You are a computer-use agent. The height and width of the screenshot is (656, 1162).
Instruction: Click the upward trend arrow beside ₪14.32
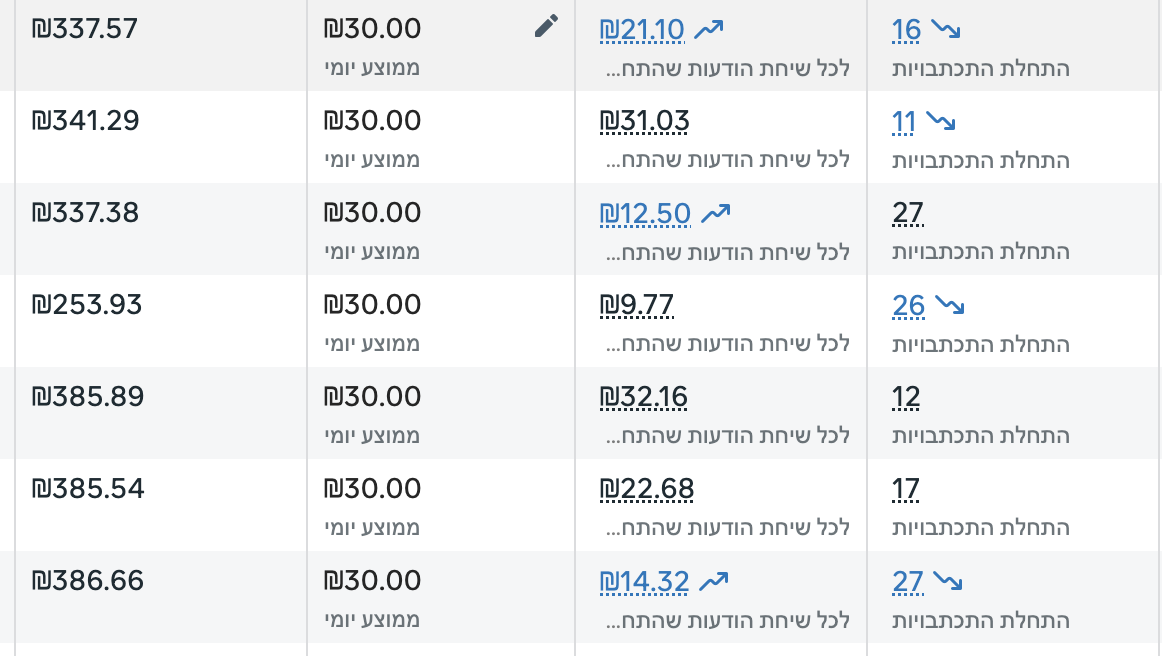pyautogui.click(x=714, y=581)
